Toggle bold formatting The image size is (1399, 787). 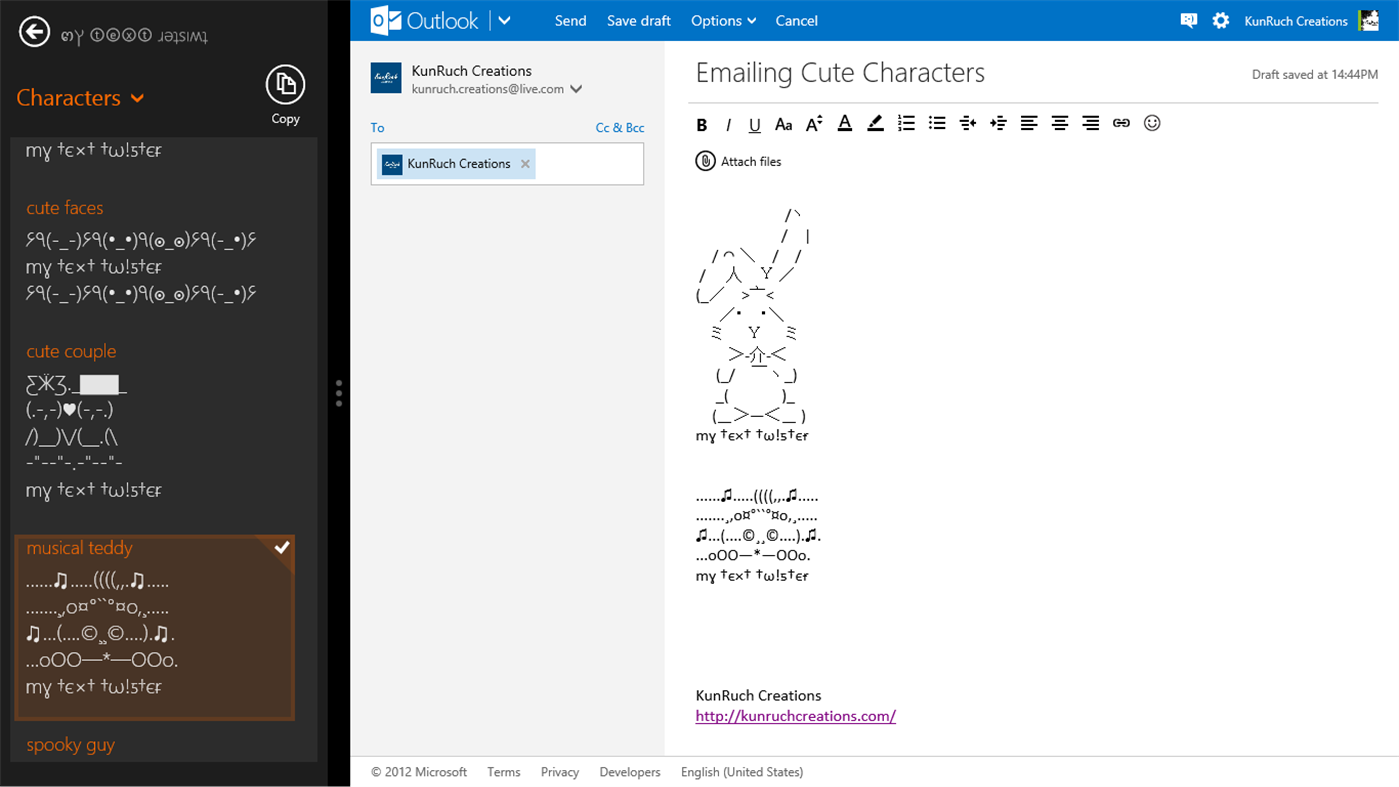pos(702,123)
